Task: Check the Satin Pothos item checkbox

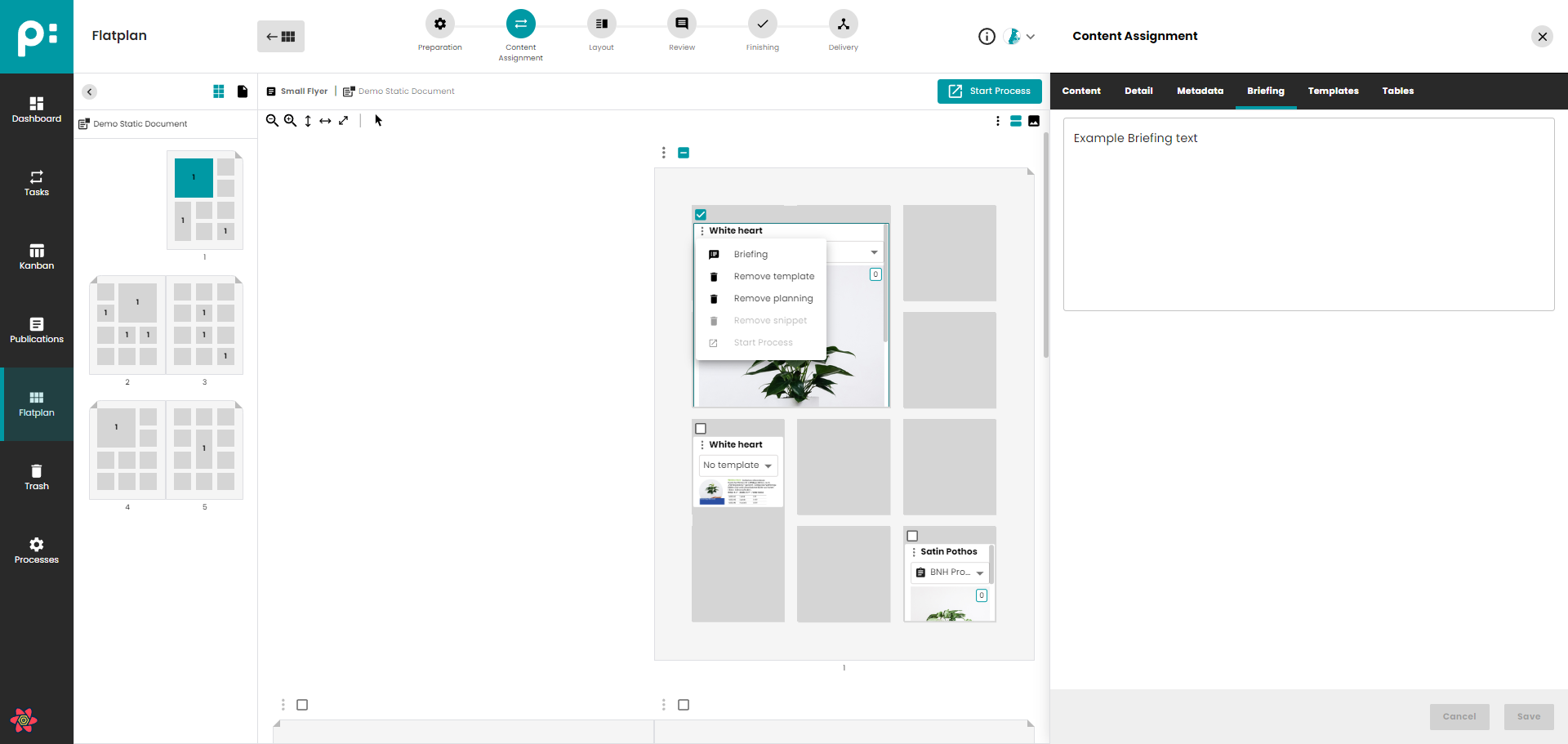Action: (x=912, y=536)
